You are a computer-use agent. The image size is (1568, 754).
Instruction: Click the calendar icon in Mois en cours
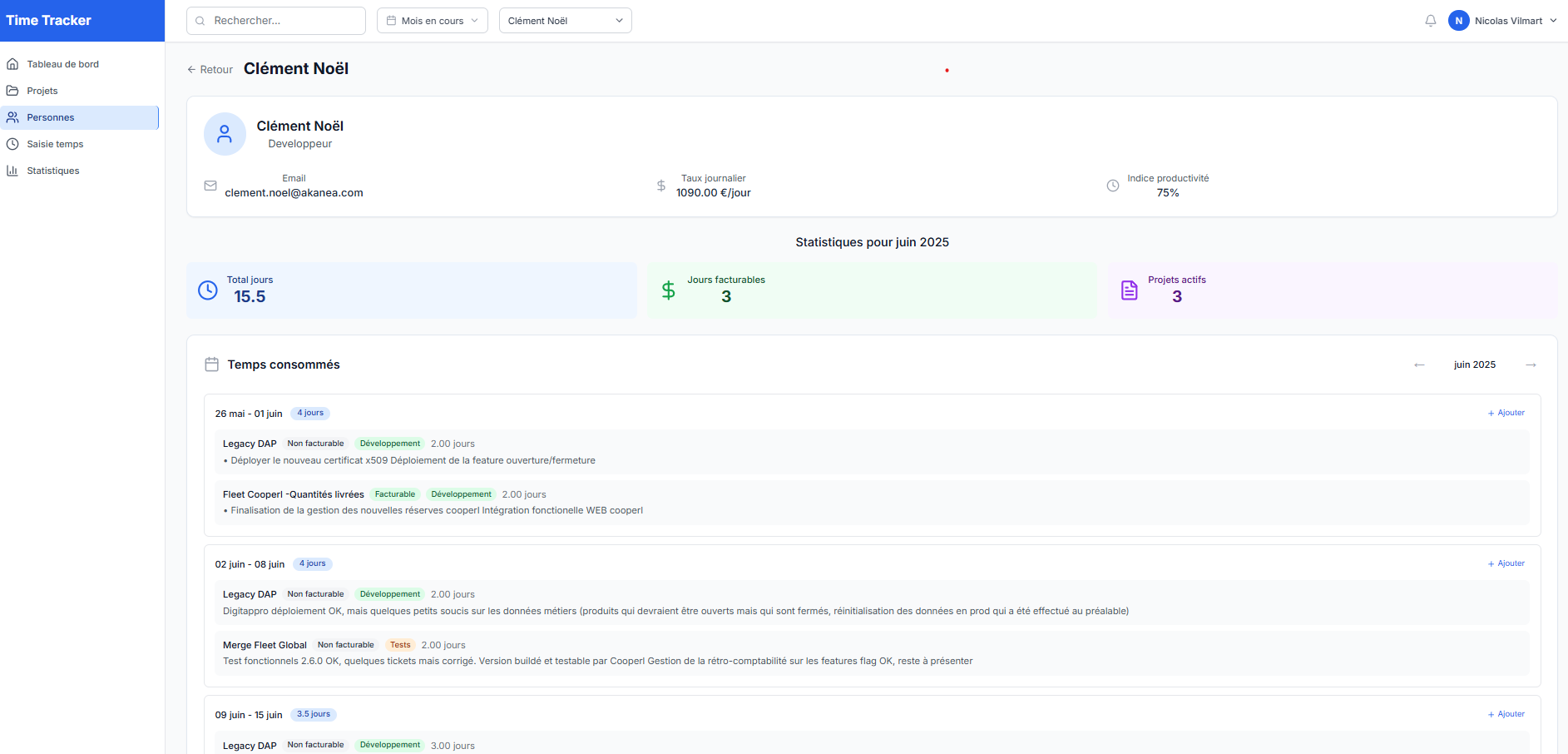coord(391,21)
